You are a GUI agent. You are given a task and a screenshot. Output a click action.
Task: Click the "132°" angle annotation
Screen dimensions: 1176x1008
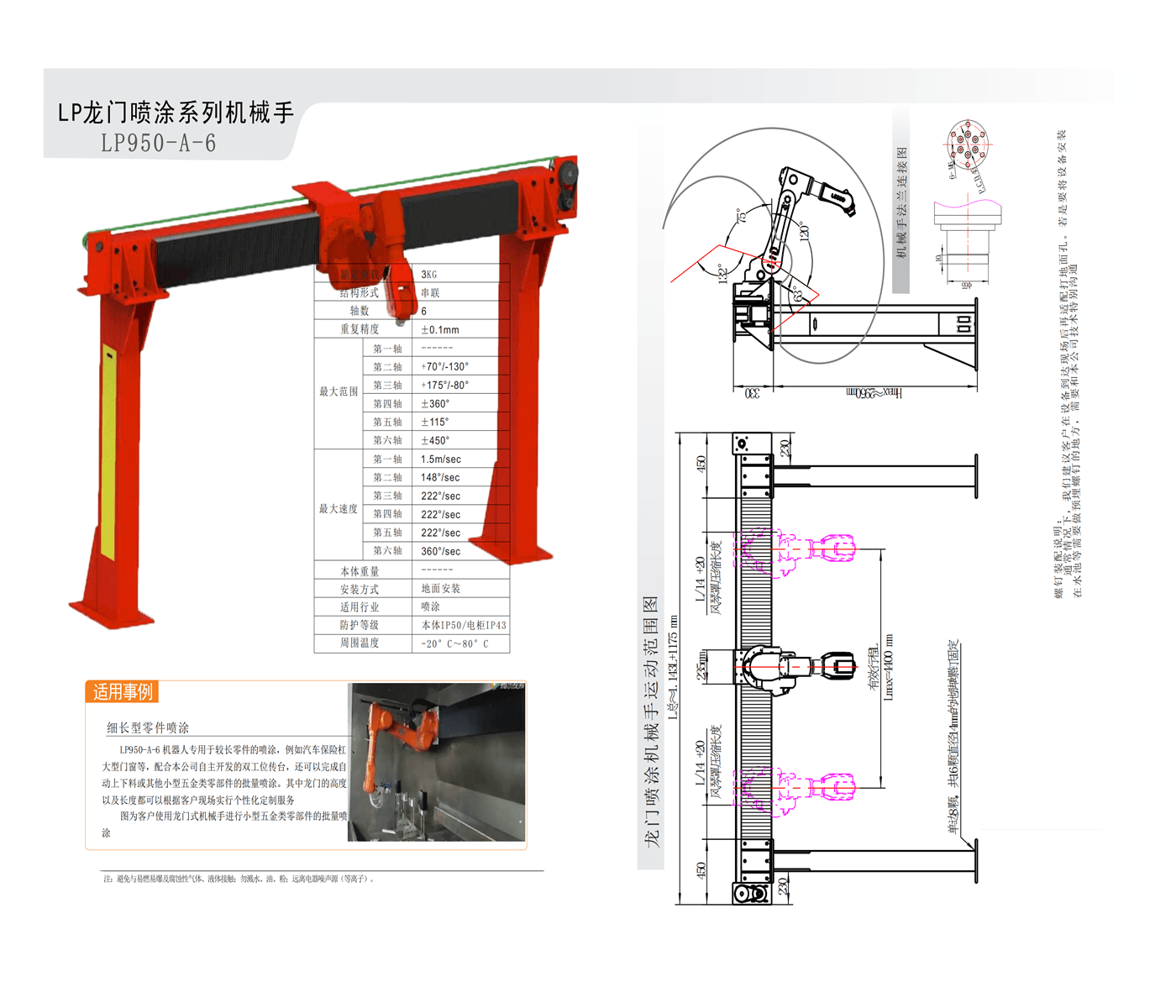[722, 274]
